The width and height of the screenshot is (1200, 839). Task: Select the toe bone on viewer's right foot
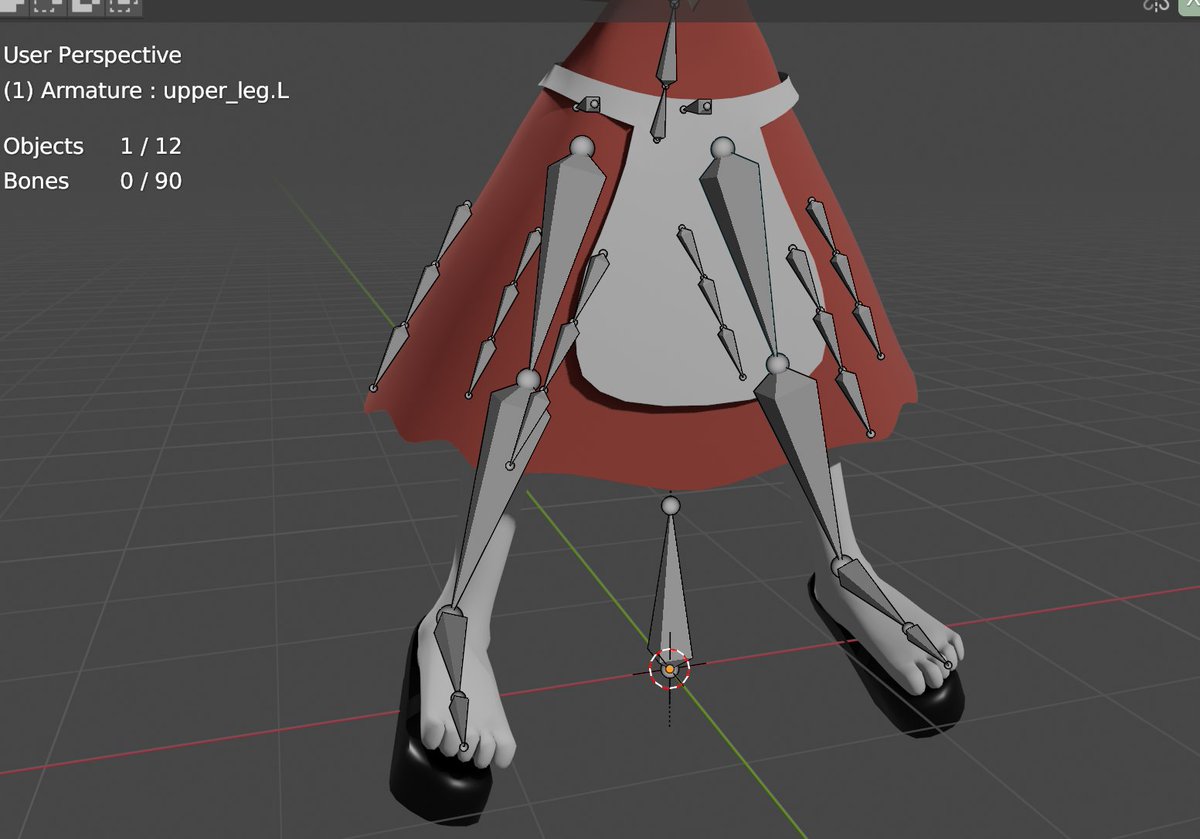[x=927, y=643]
